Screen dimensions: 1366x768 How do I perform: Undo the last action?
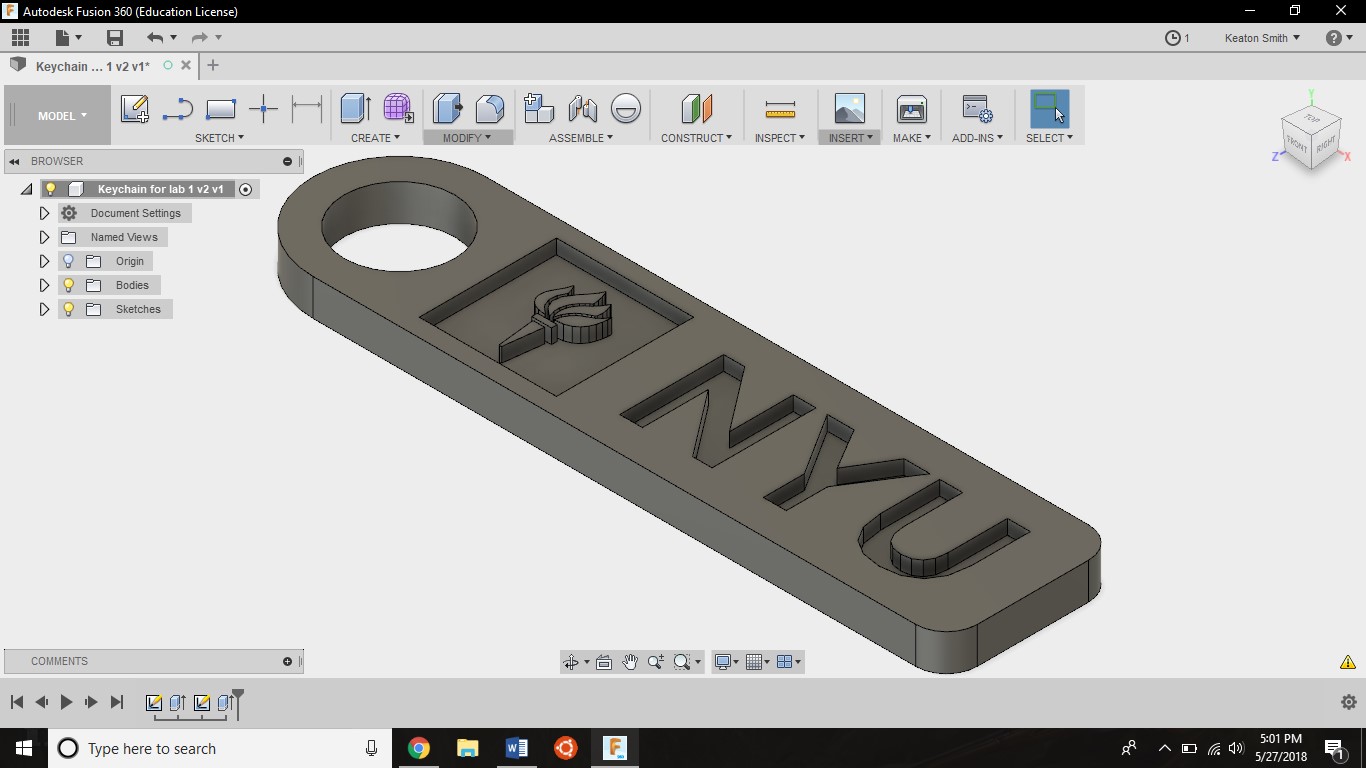tap(155, 38)
